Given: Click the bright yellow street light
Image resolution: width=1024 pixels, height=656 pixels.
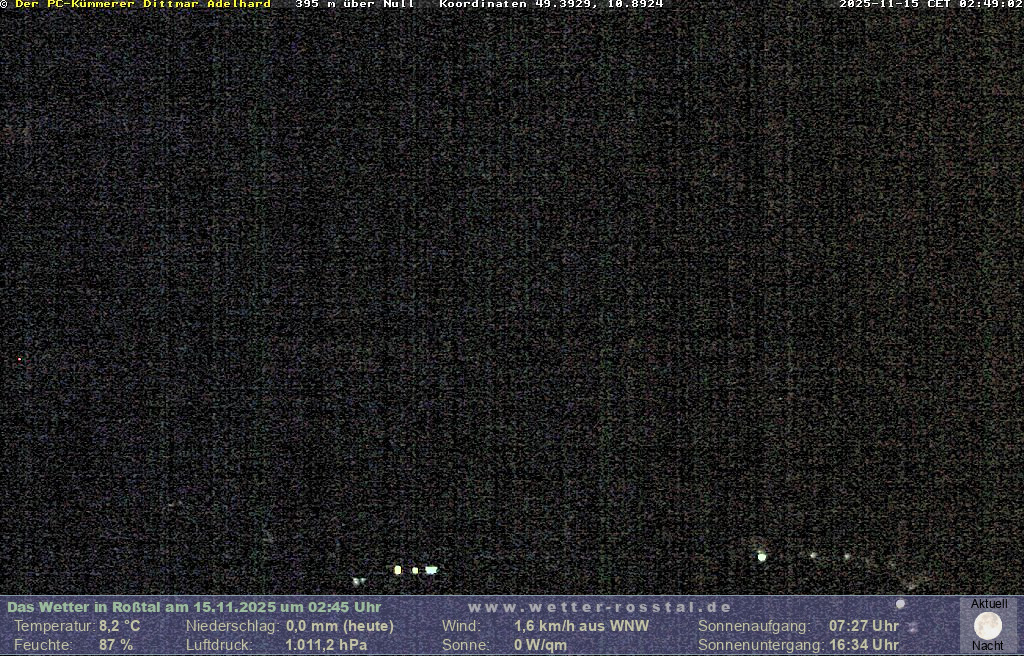Looking at the screenshot, I should [x=398, y=570].
